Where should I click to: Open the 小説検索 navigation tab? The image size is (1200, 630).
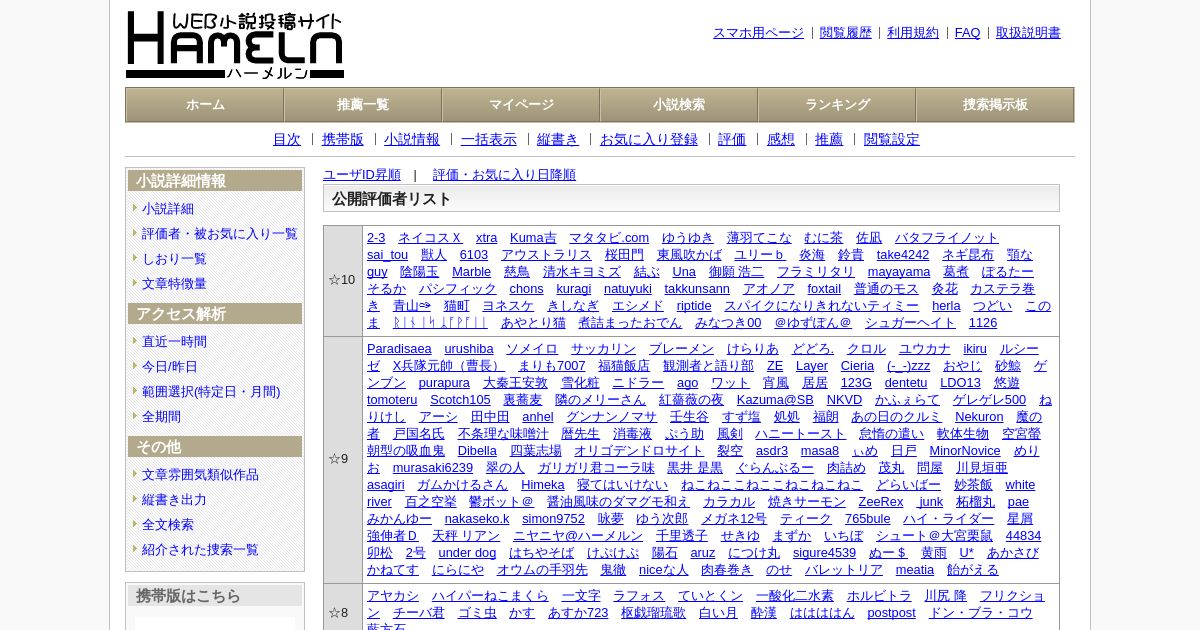coord(679,105)
